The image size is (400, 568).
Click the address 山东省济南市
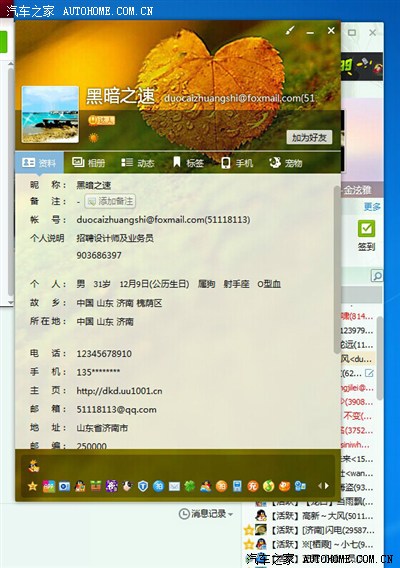pyautogui.click(x=102, y=428)
